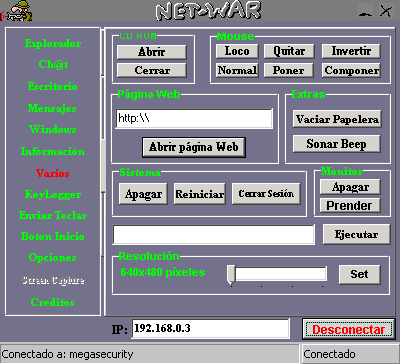Click the IP address field
400x364 pixels.
tap(210, 329)
